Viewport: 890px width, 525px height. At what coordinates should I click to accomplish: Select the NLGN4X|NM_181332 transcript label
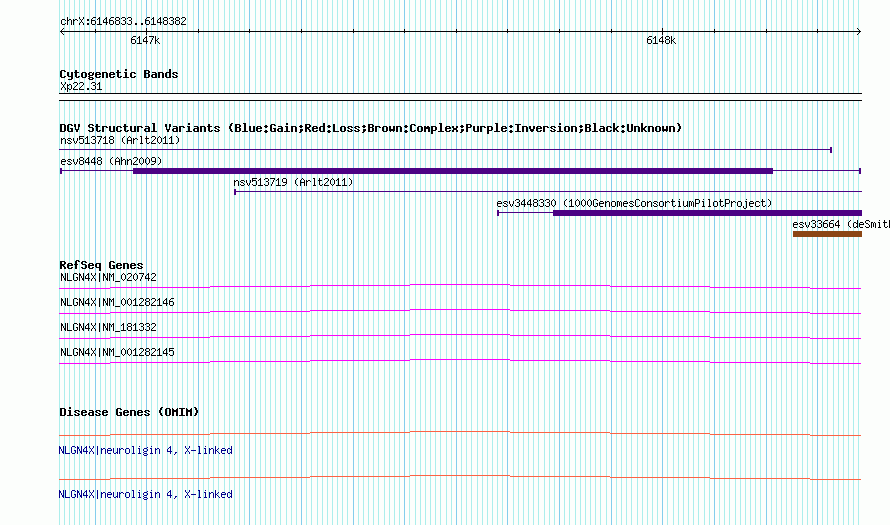108,327
